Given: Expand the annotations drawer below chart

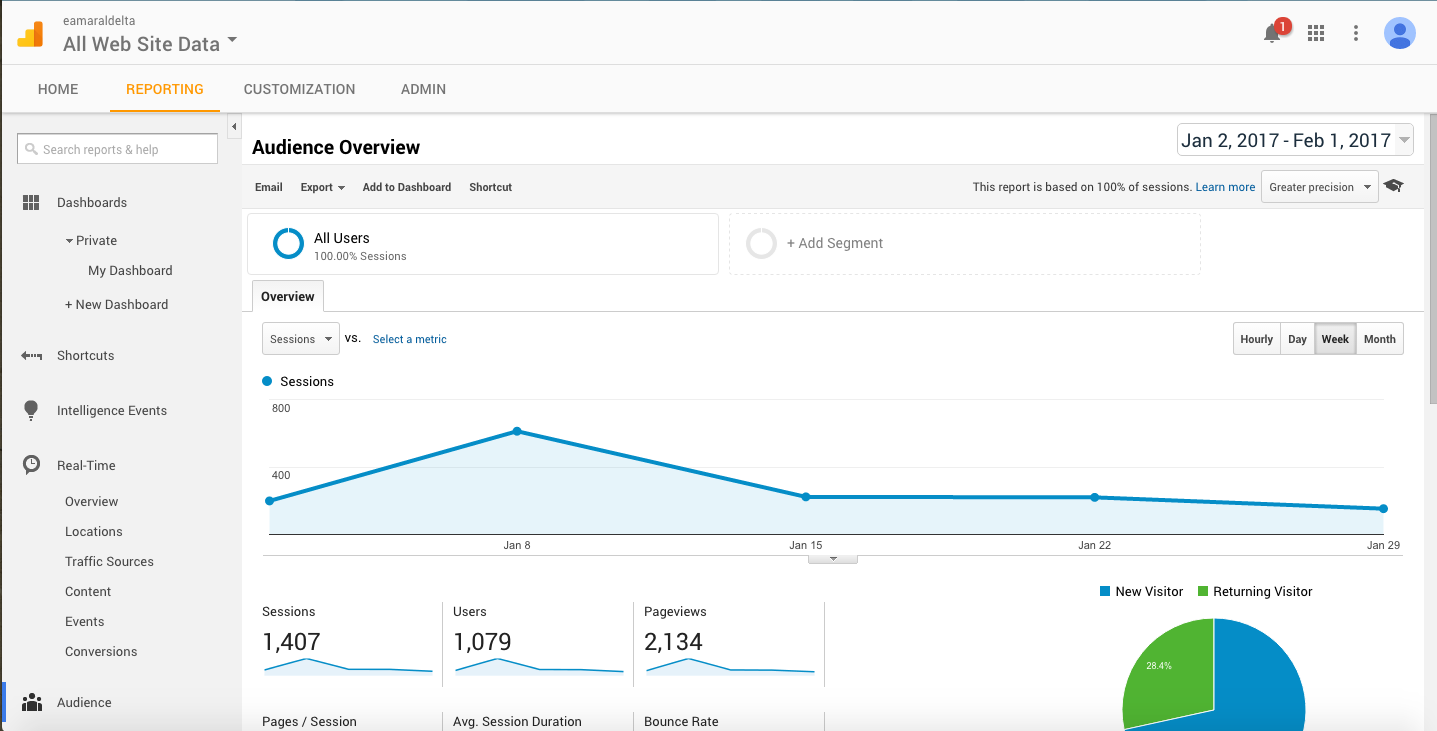Looking at the screenshot, I should click(832, 559).
